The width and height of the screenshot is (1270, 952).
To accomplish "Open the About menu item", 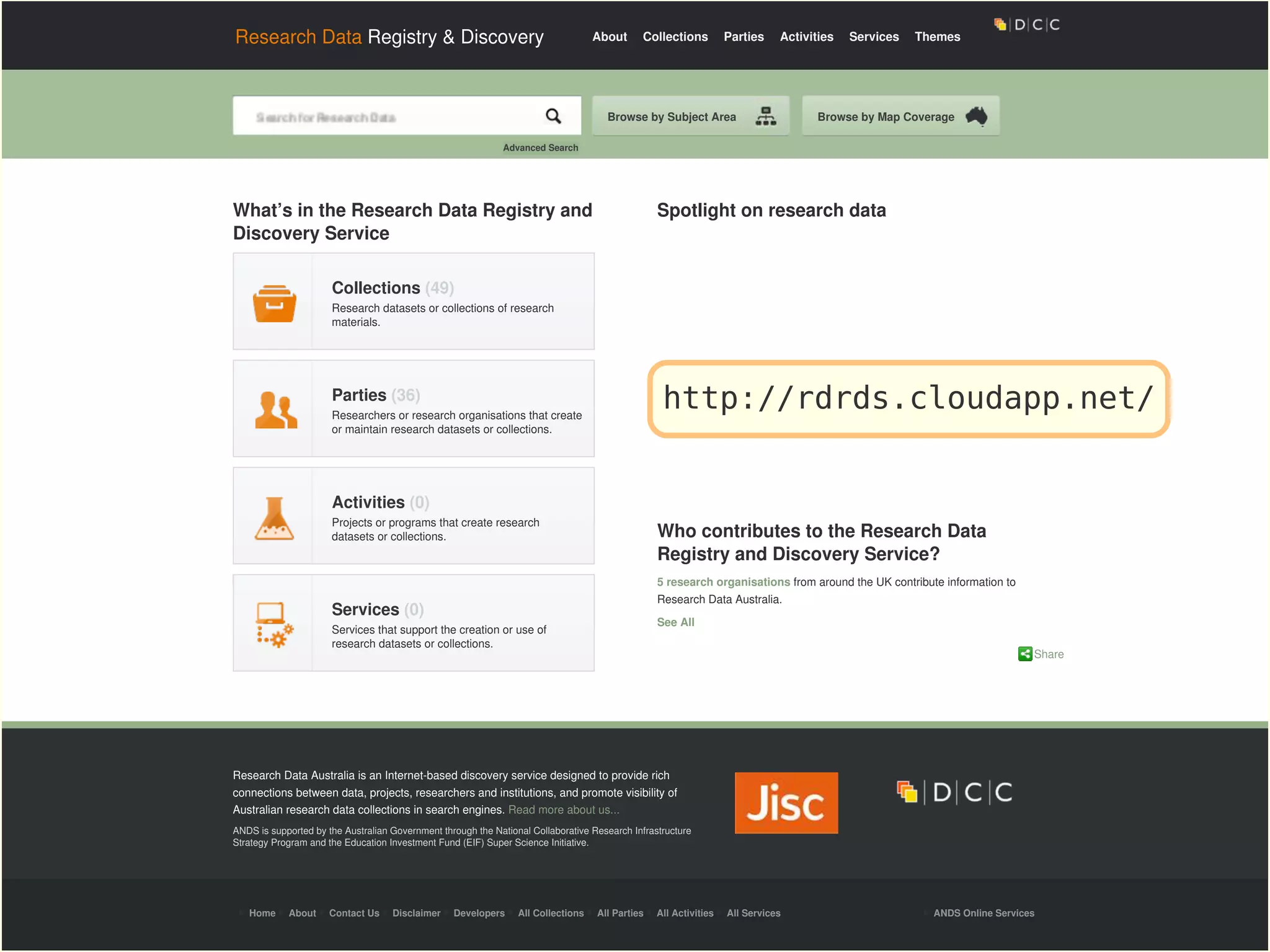I will point(610,37).
